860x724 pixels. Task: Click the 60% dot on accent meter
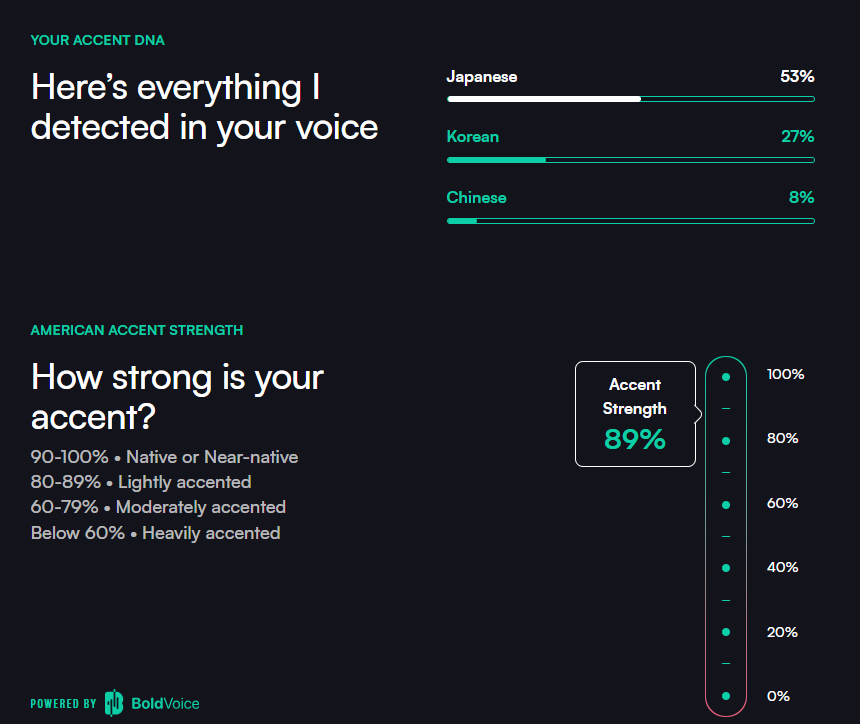[x=726, y=504]
